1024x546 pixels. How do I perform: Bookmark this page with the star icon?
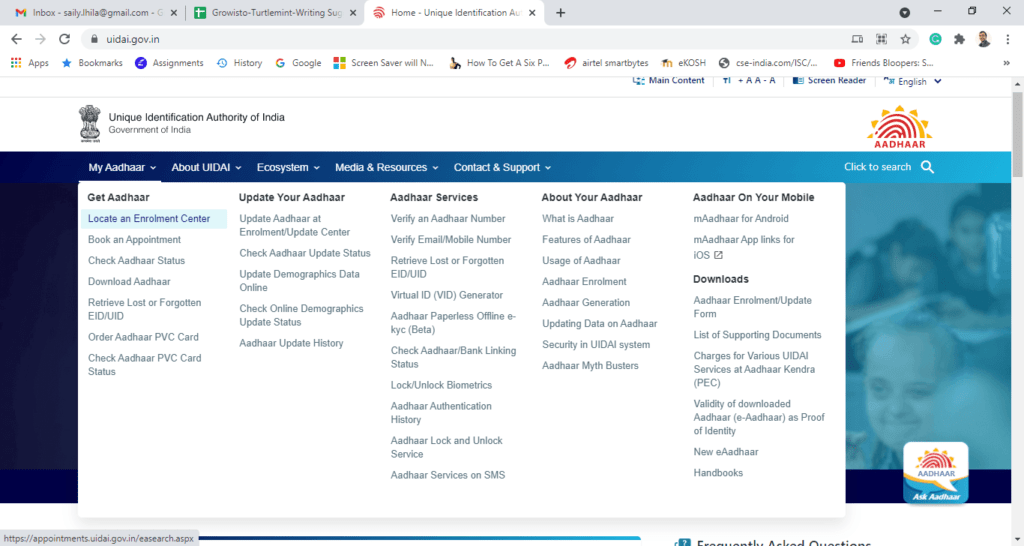[x=905, y=39]
